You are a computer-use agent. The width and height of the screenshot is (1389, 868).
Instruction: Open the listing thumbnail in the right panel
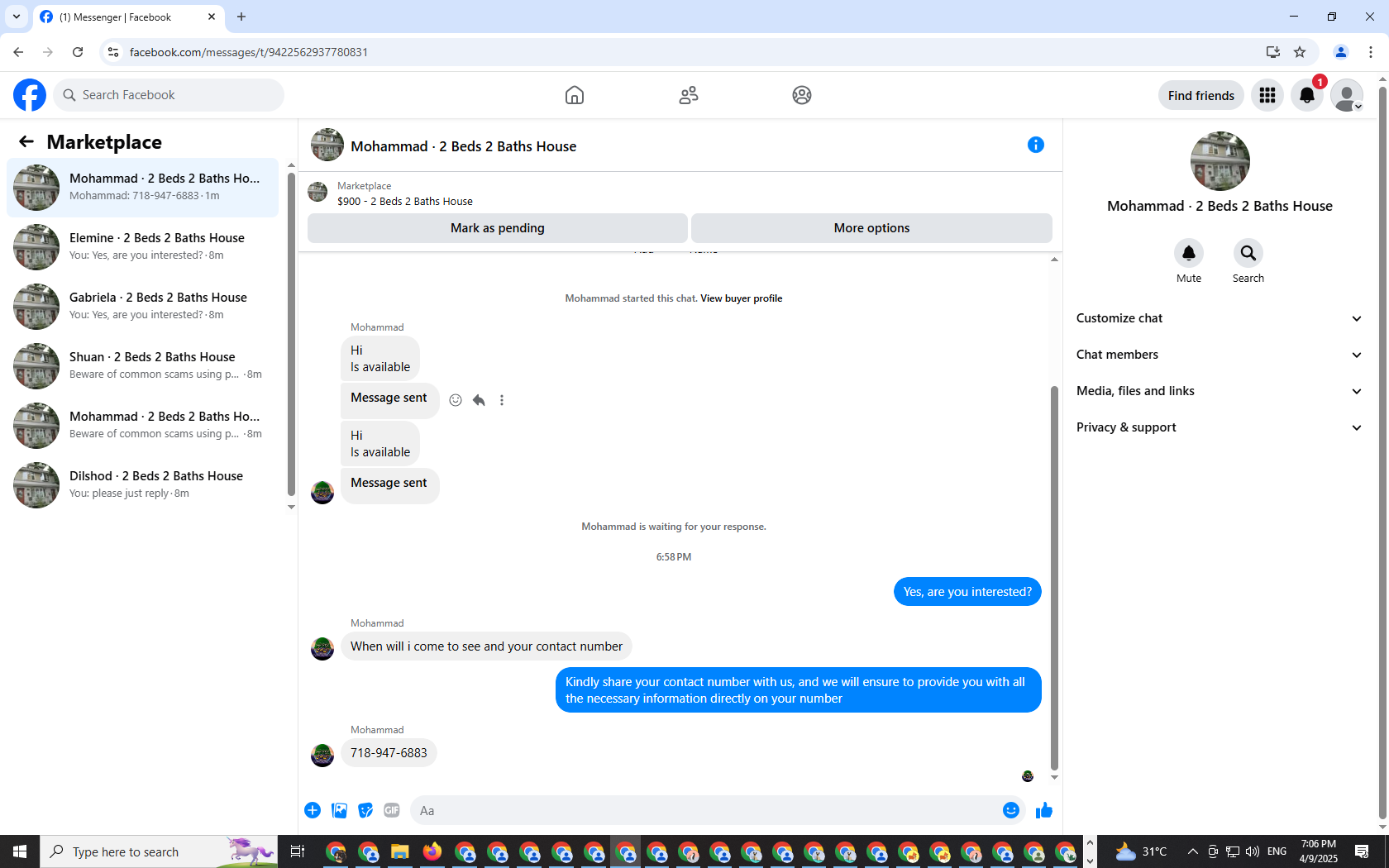1220,161
